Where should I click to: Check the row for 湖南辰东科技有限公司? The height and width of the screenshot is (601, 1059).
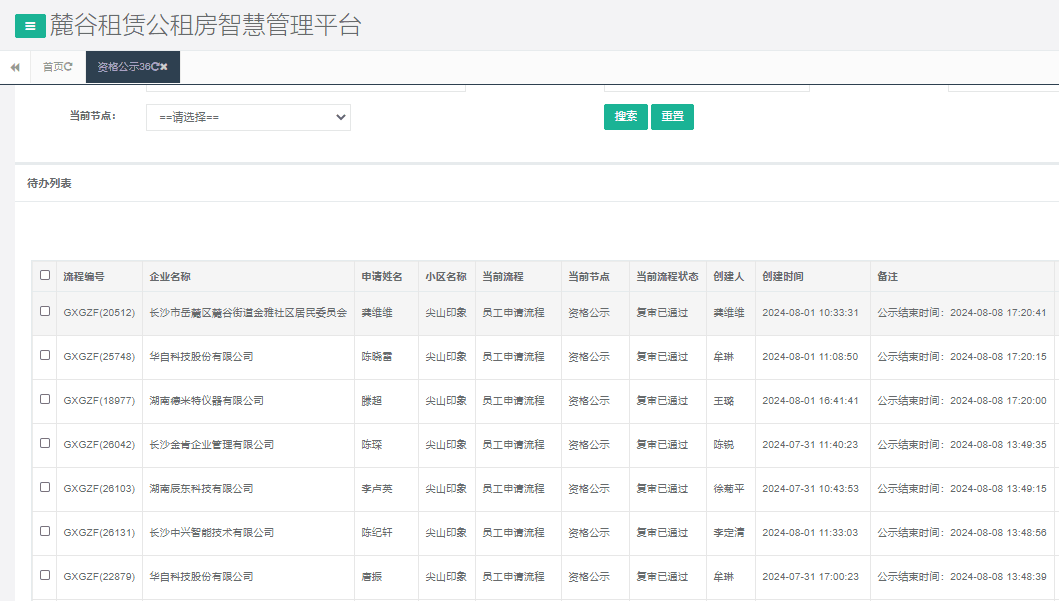tap(44, 489)
